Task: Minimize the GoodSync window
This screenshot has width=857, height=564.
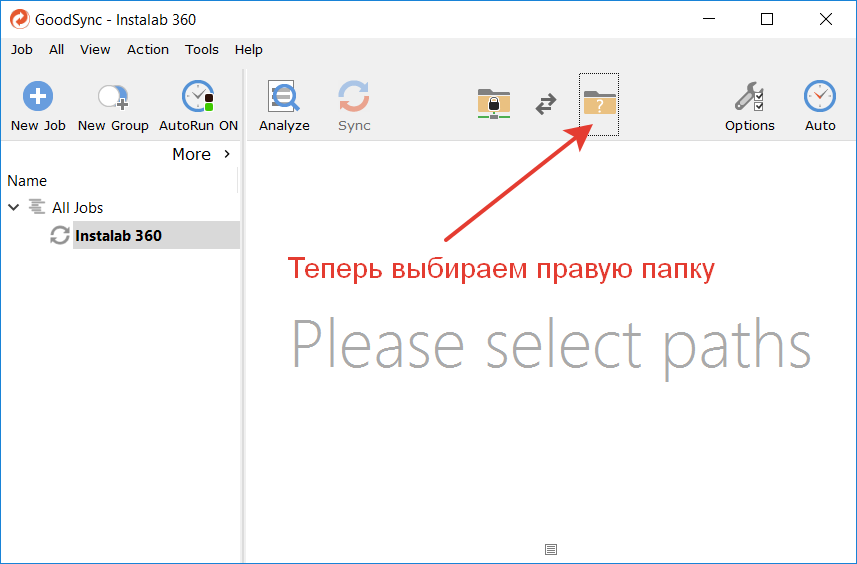Action: [x=709, y=19]
